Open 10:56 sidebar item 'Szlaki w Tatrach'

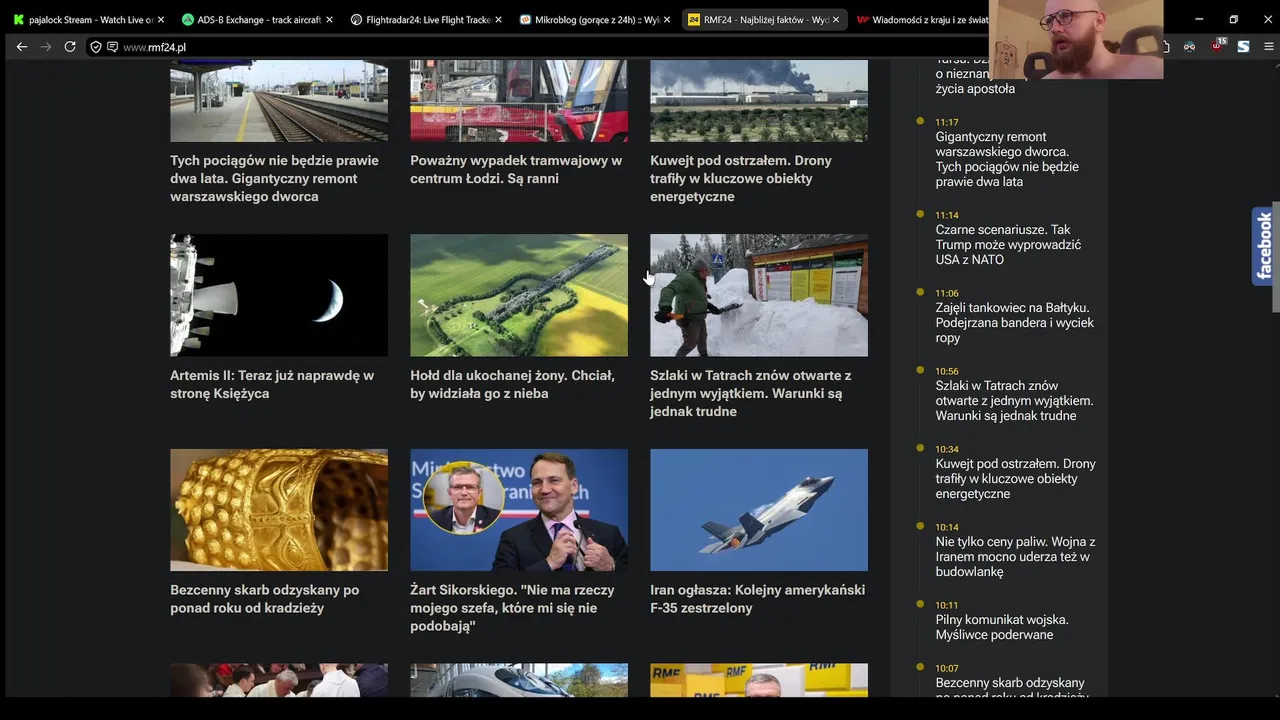[1014, 400]
